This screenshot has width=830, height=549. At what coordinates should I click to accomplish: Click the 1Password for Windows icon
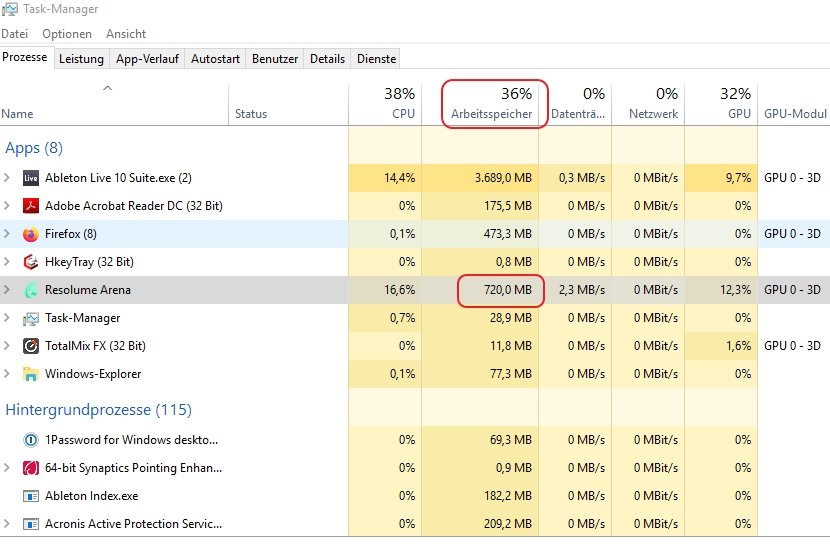[x=30, y=440]
